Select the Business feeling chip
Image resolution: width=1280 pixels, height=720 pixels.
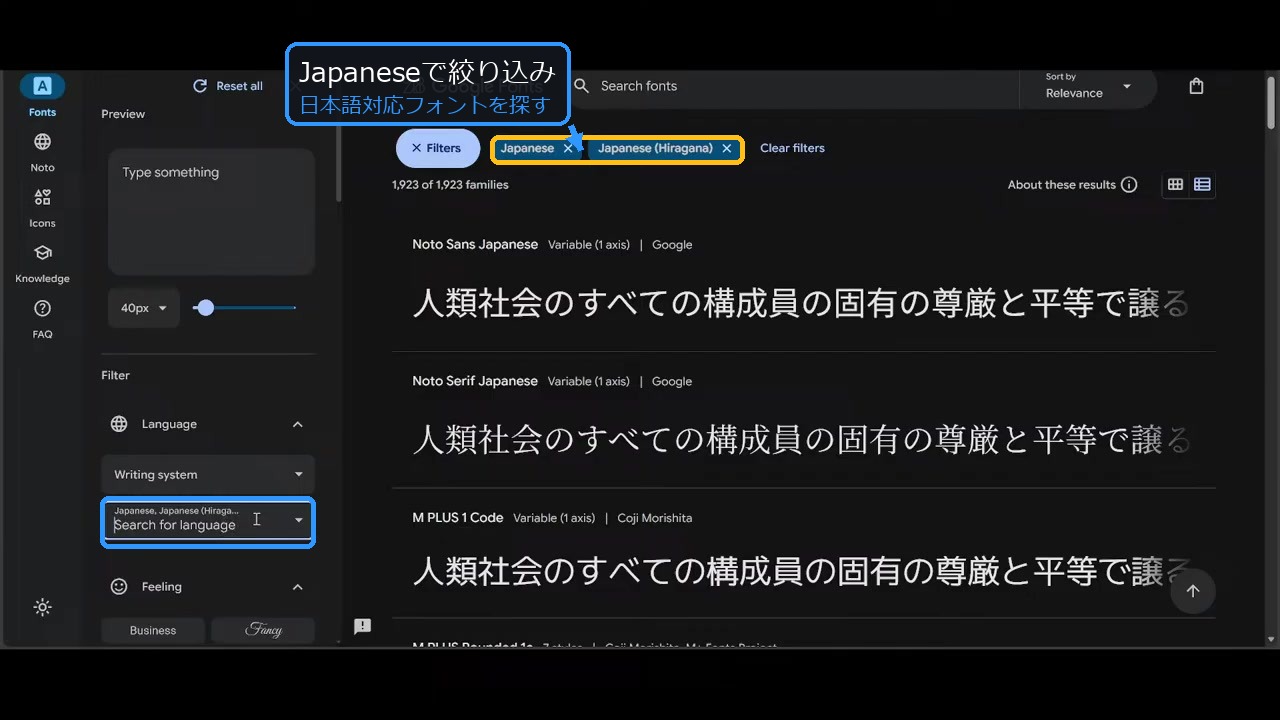tap(153, 630)
